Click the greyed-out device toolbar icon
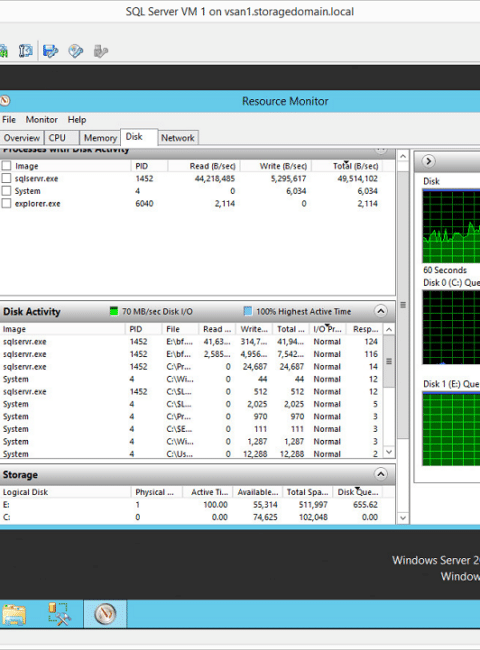 101,51
